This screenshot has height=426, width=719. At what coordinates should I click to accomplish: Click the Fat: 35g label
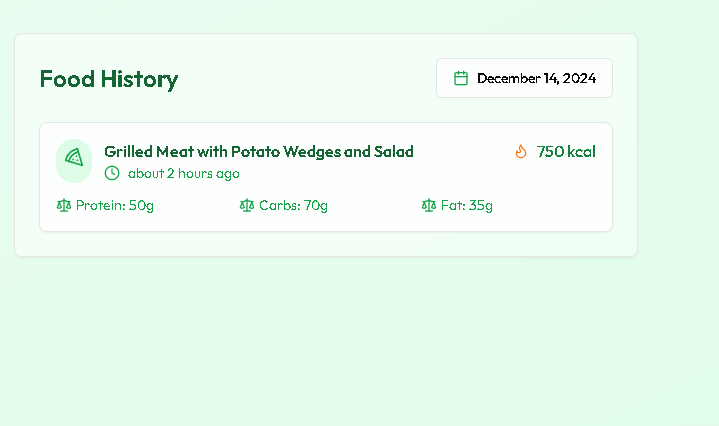coord(466,206)
